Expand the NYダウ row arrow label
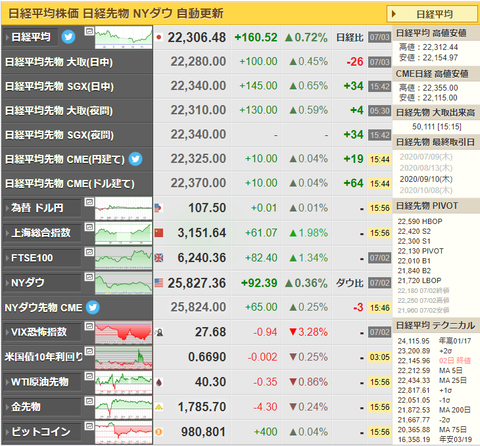The height and width of the screenshot is (446, 480). point(42,283)
